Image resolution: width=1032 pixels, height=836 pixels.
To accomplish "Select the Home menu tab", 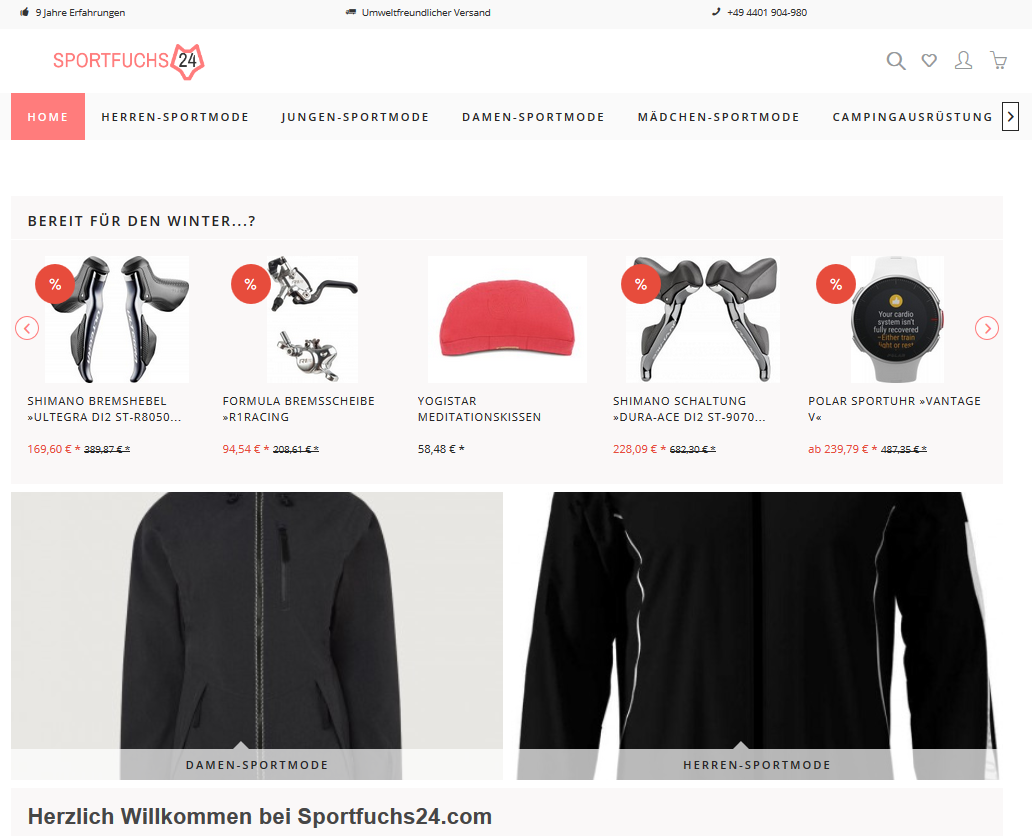I will (x=48, y=117).
